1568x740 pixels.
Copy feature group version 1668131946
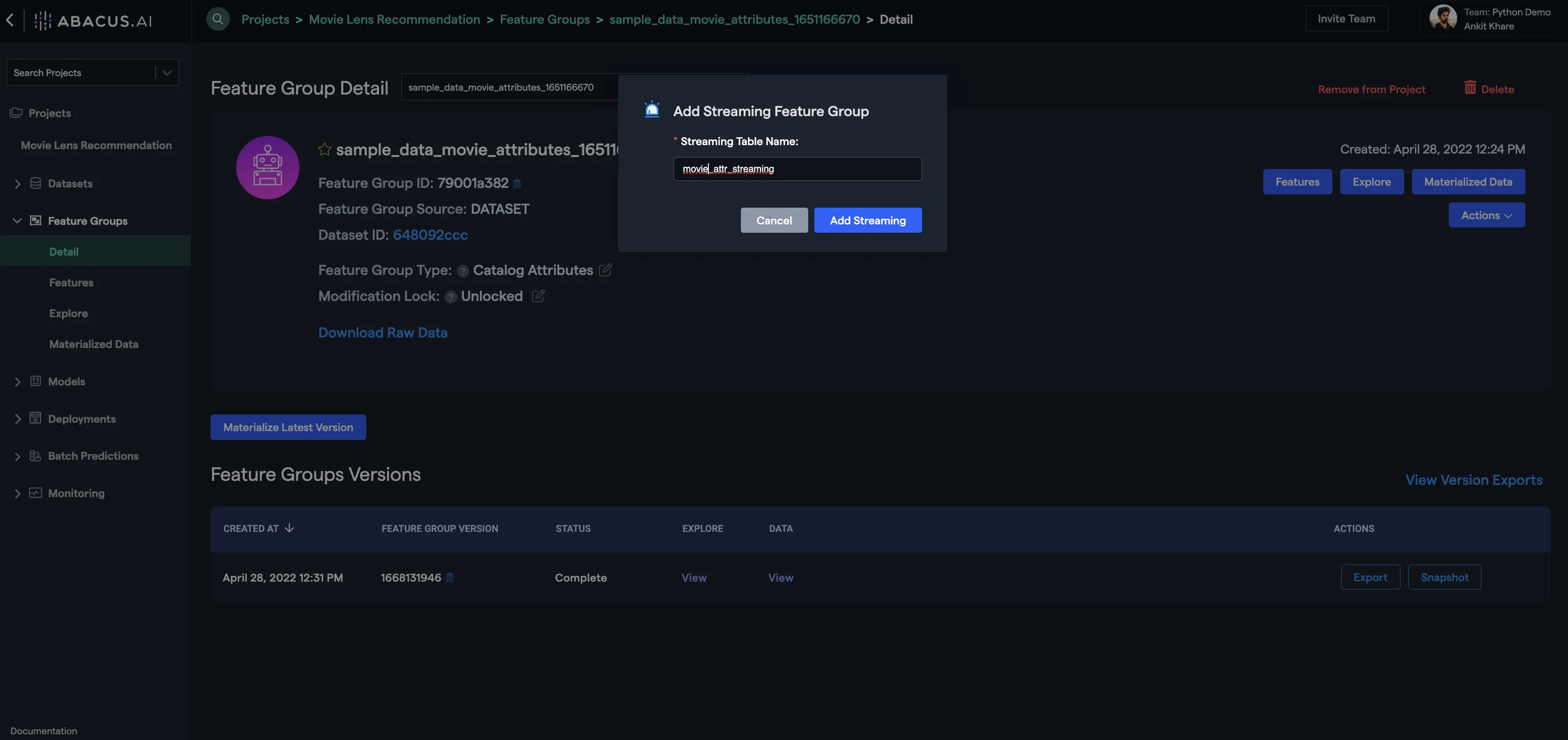450,577
